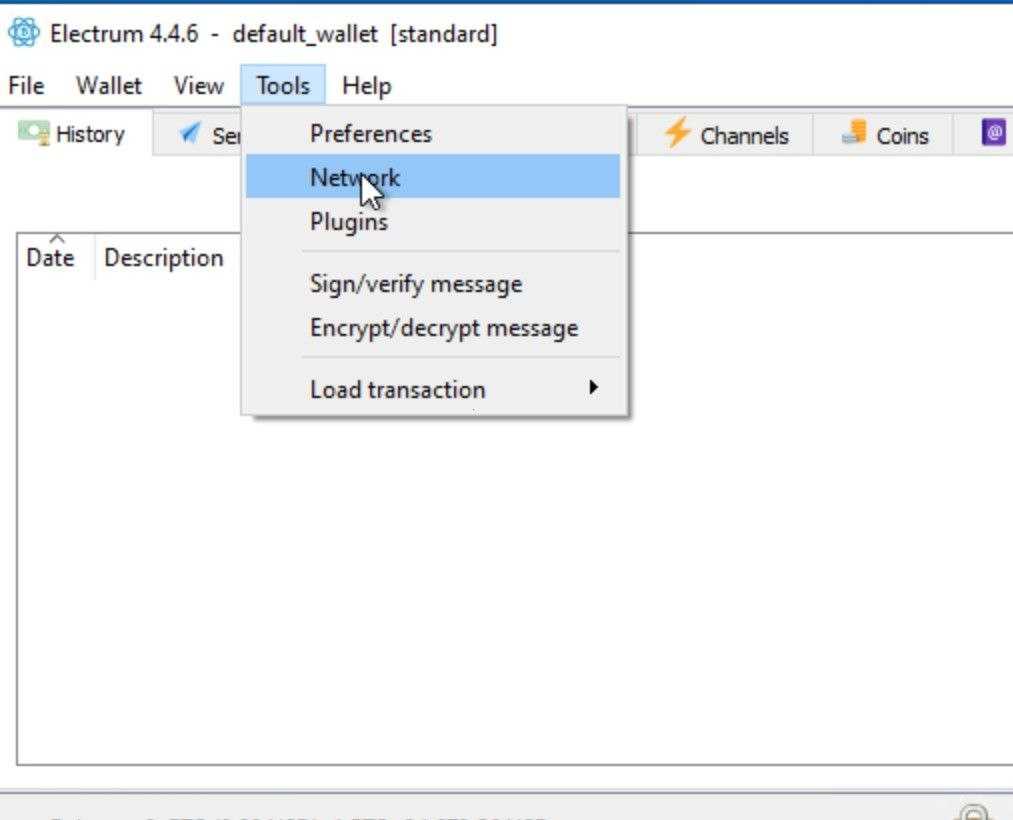Expand the Load transaction submenu
Screen dimensions: 1013x820
(433, 389)
